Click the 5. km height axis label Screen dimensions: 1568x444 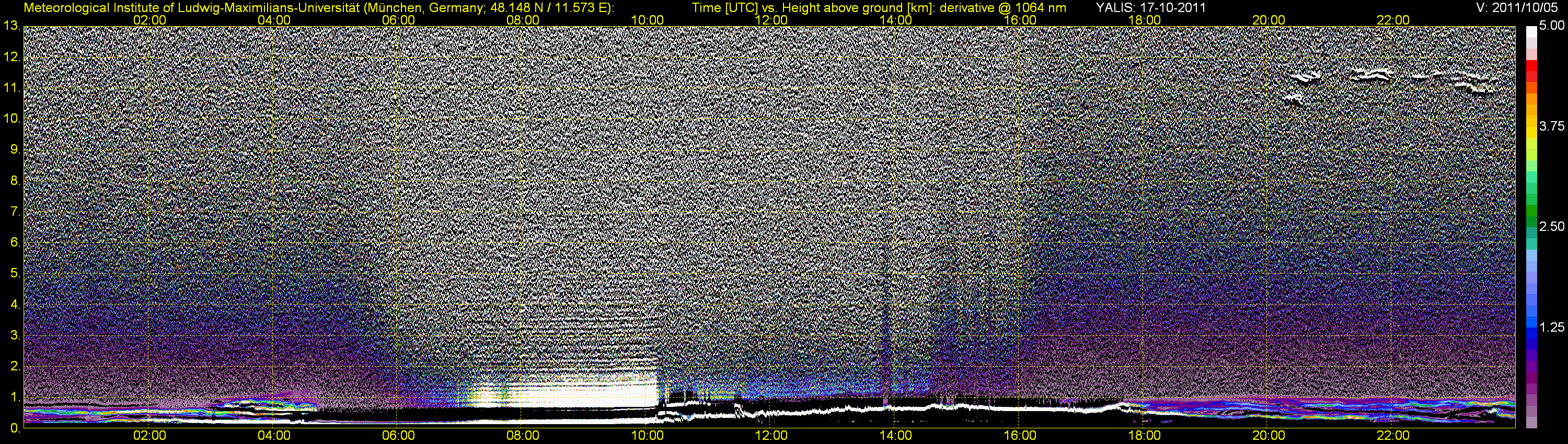(x=15, y=273)
